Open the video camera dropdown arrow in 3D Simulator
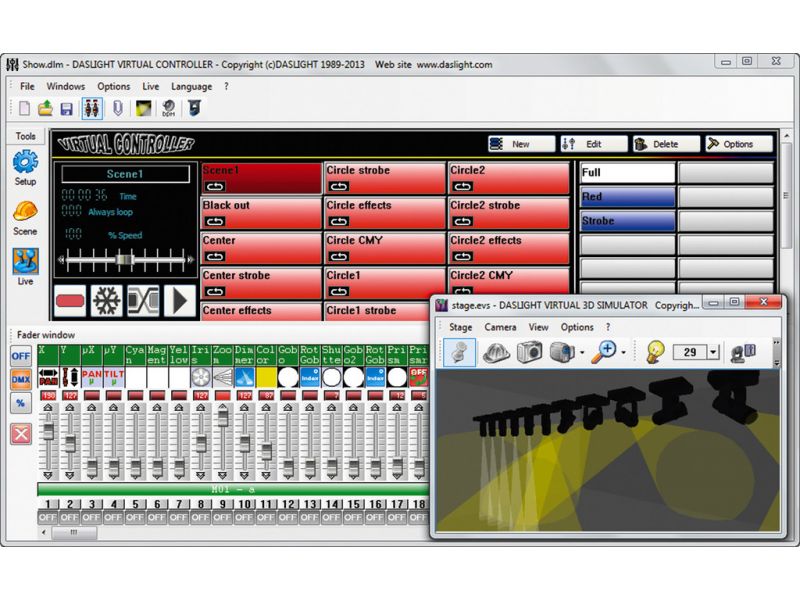The image size is (800, 600). (x=582, y=353)
